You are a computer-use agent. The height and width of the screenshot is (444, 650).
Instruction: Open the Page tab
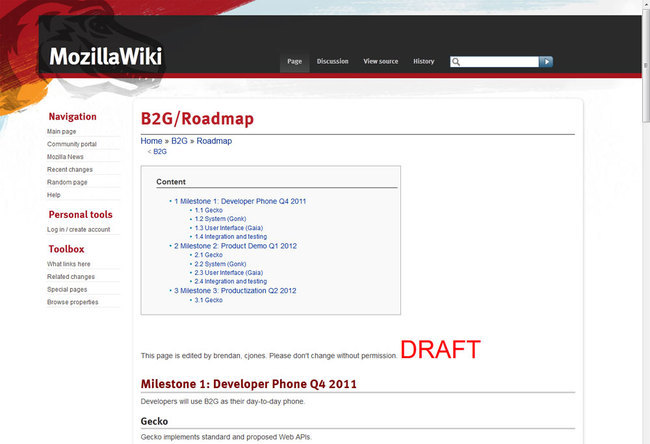point(294,61)
